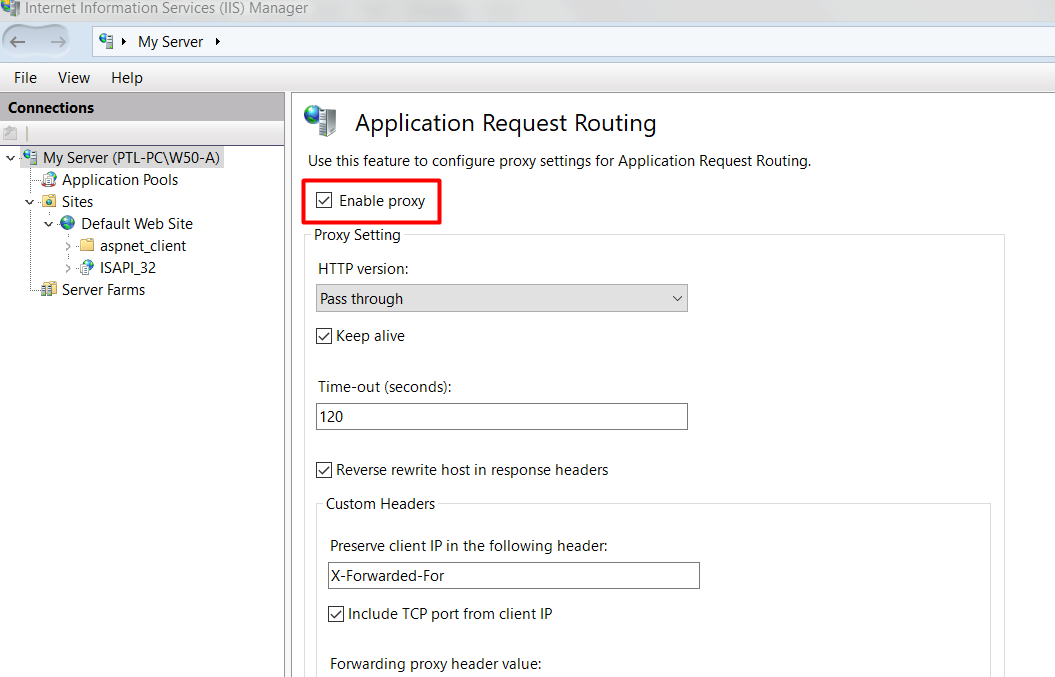Open the HTTP version dropdown

click(x=502, y=298)
